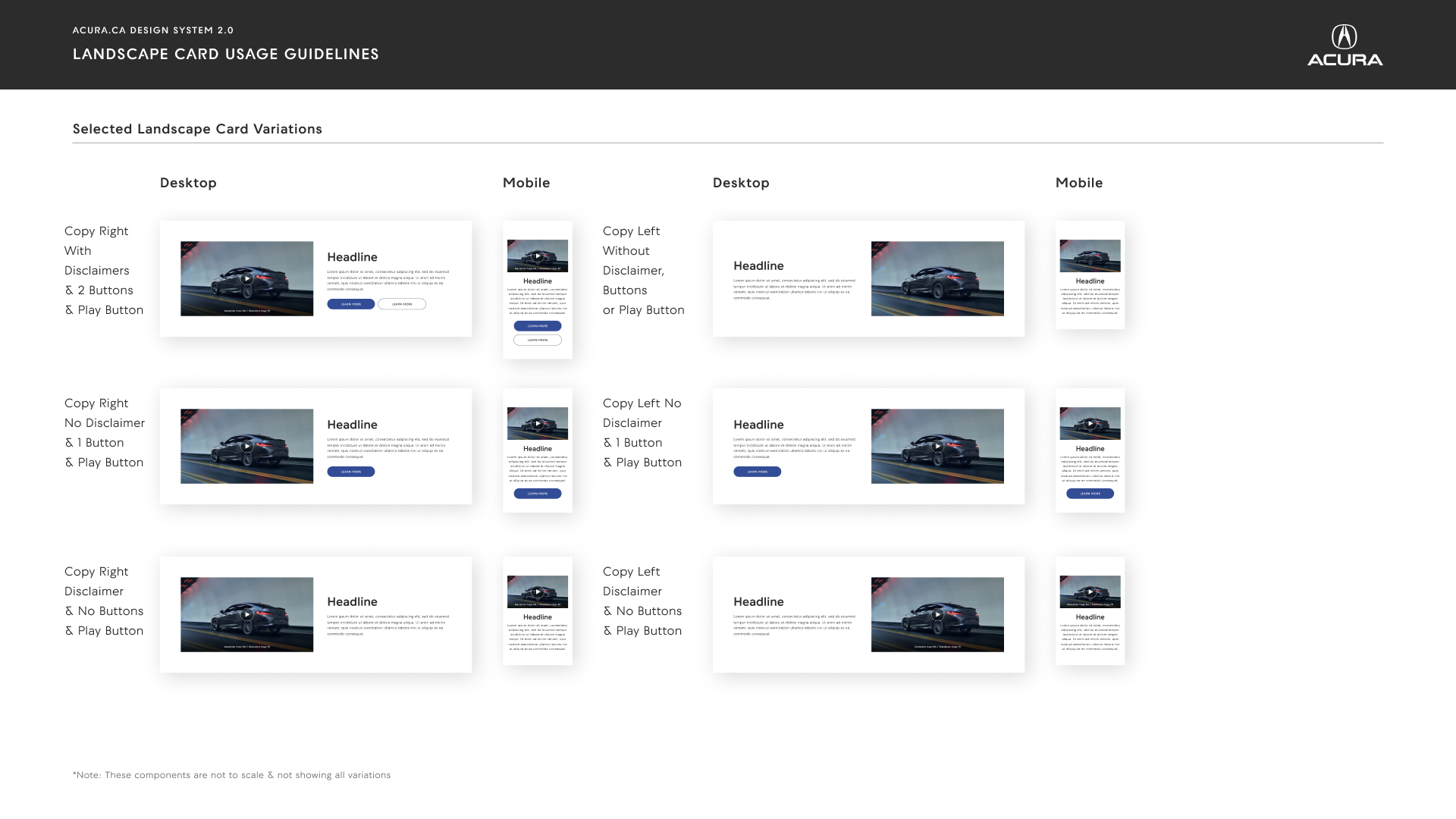Click filled Learn More in Copy Right 2 Buttons mobile card

click(x=538, y=326)
